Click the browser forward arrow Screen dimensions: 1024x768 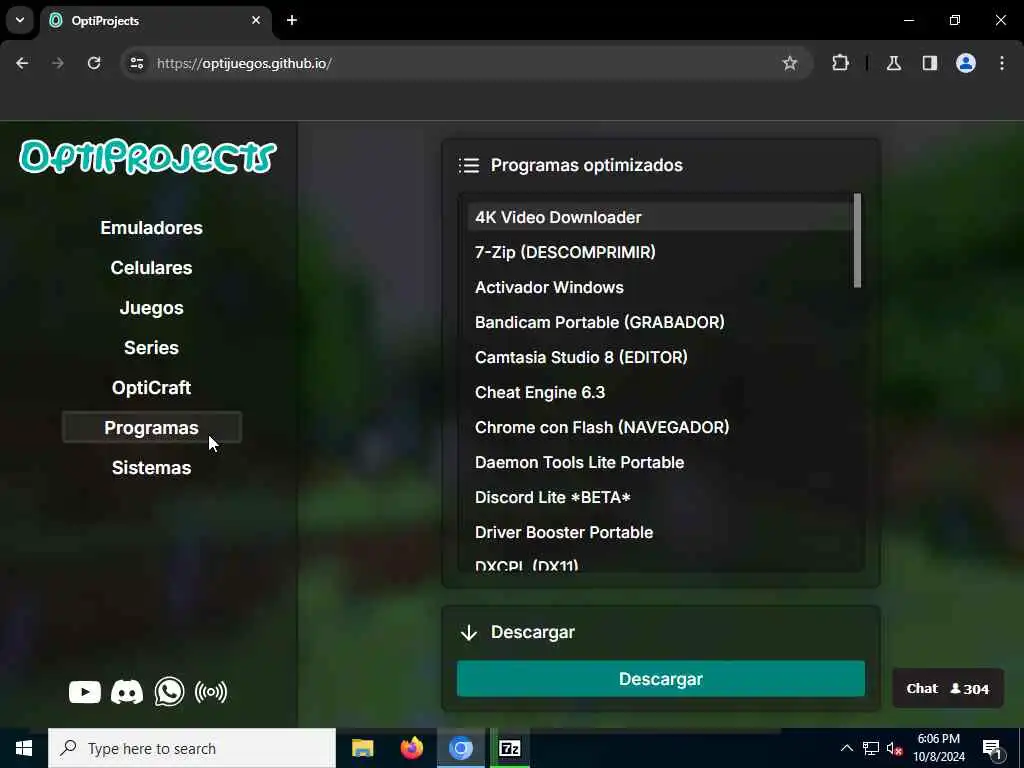pyautogui.click(x=58, y=63)
